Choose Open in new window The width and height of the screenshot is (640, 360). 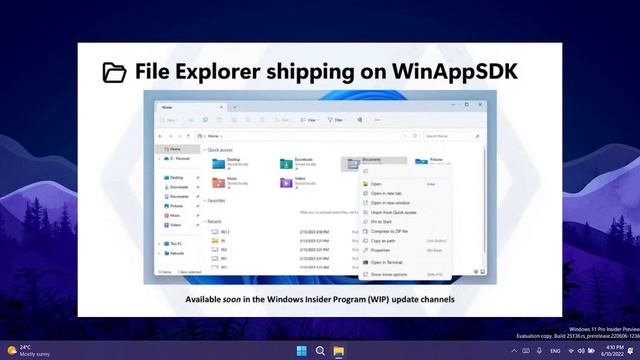click(404, 203)
